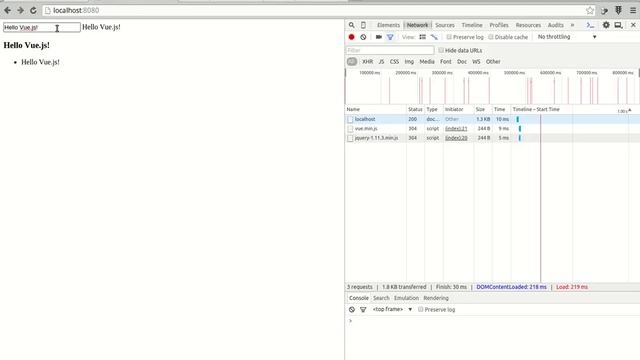Open the Timeline tab

tap(472, 25)
